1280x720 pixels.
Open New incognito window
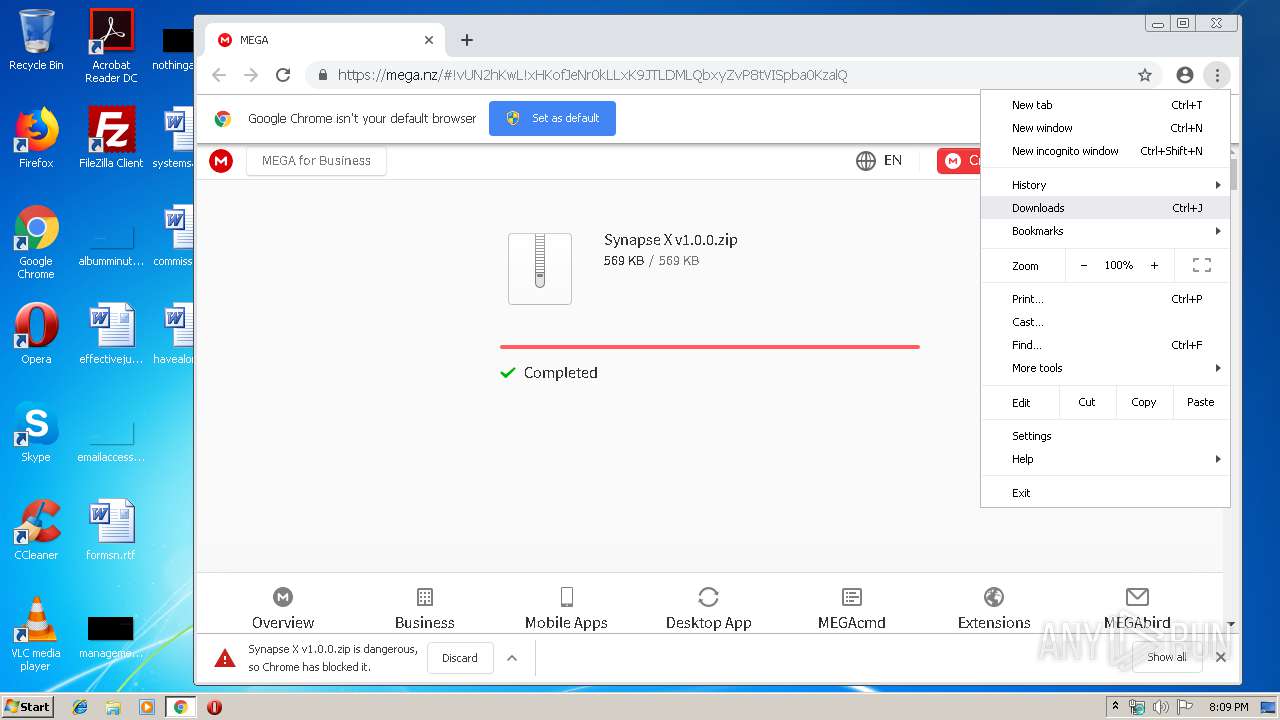[x=1105, y=151]
